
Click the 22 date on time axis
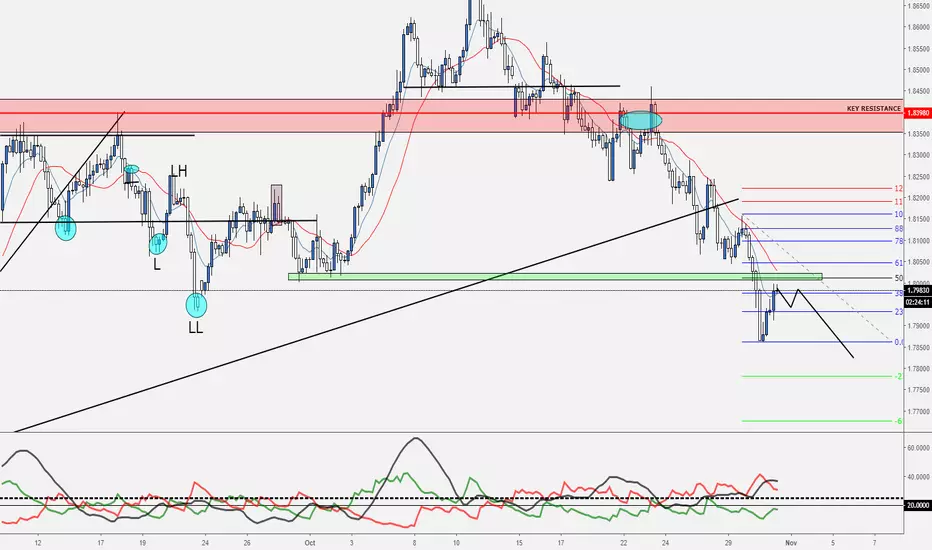pyautogui.click(x=623, y=542)
